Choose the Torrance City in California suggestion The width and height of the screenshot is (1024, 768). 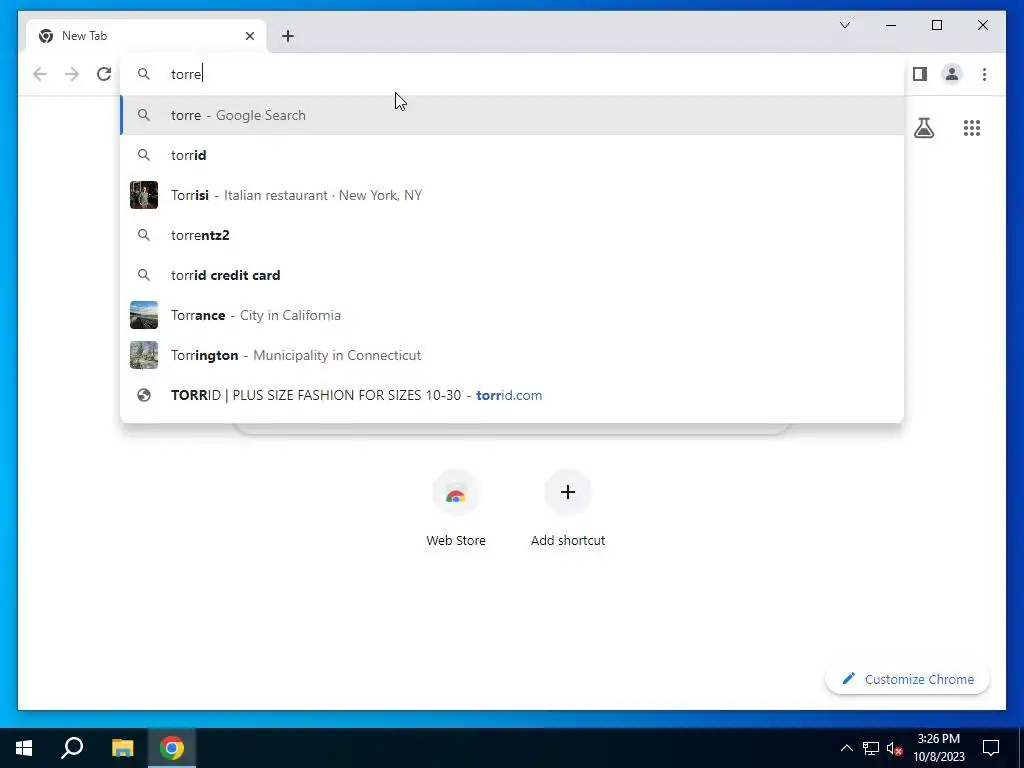(512, 315)
